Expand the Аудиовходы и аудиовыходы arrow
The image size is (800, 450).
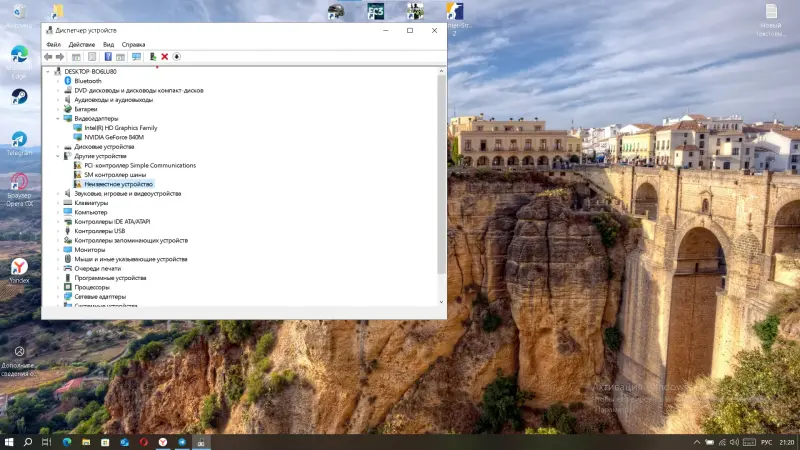coord(58,99)
